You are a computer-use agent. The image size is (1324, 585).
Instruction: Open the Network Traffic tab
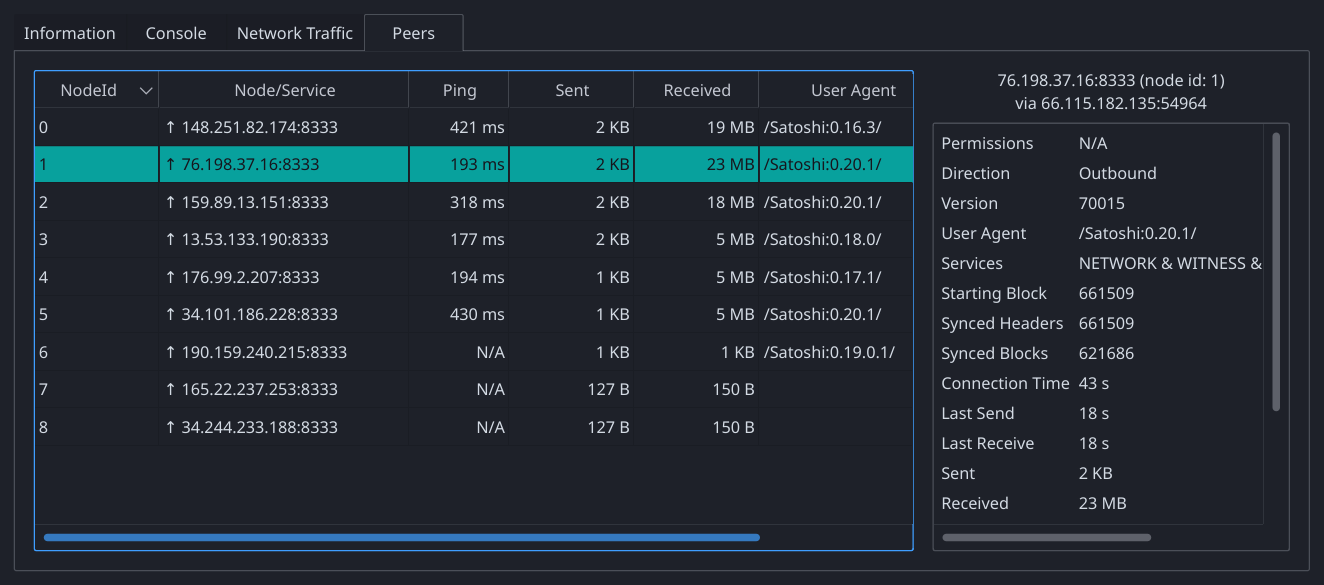pyautogui.click(x=294, y=33)
